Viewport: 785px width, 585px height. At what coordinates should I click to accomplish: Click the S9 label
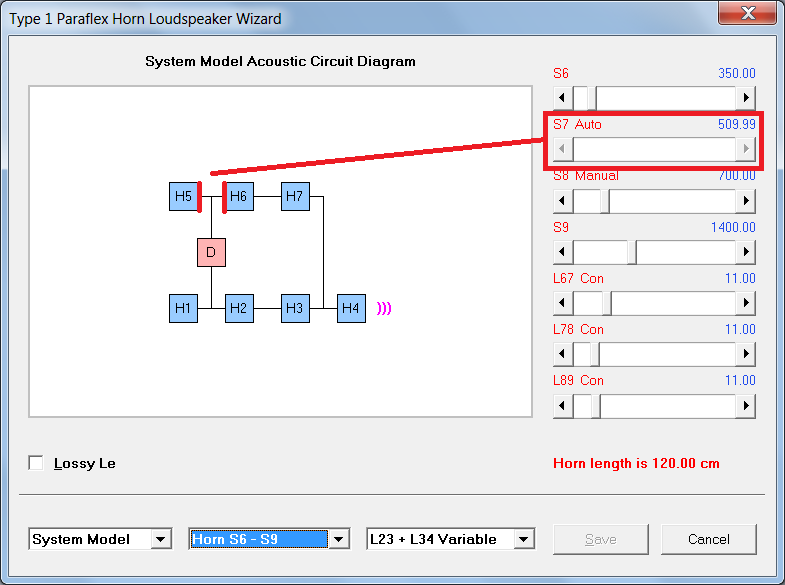tap(561, 227)
